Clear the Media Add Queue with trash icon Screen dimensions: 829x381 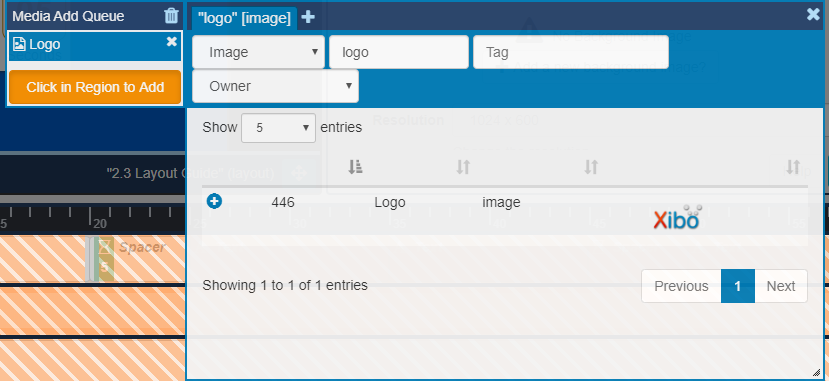[171, 16]
